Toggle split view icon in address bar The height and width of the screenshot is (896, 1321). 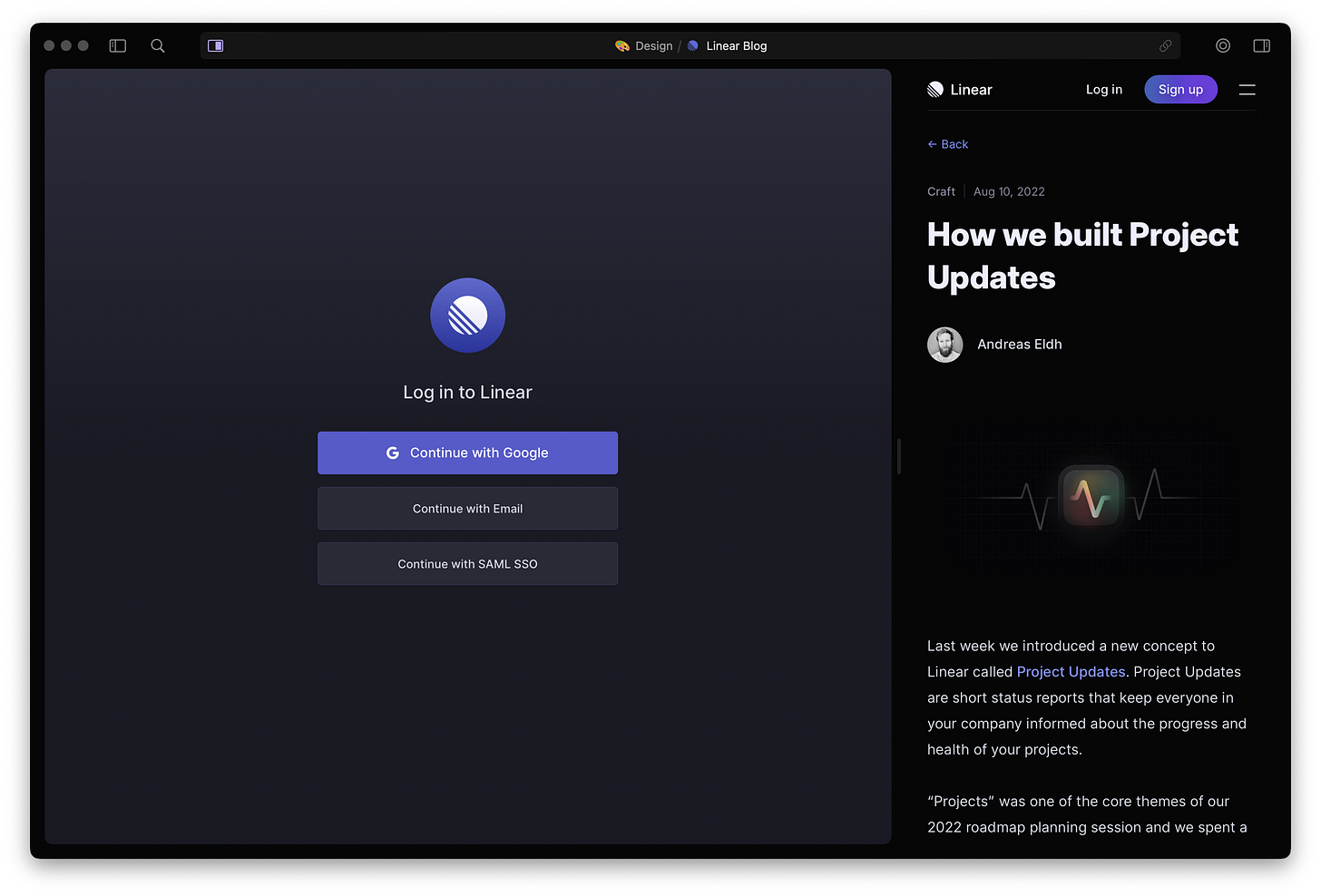pyautogui.click(x=216, y=45)
